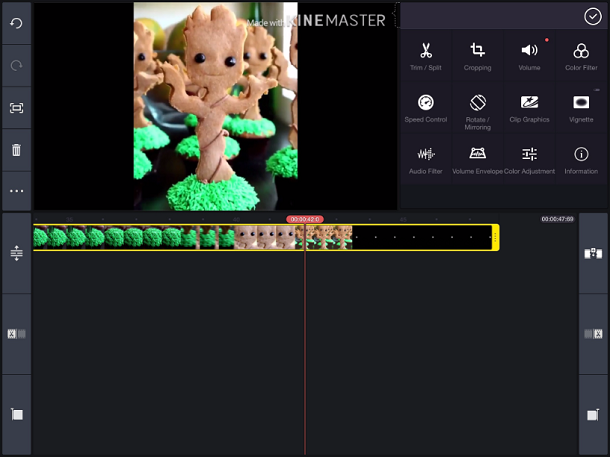This screenshot has width=610, height=457.
Task: Open the Volume speaker control
Action: click(x=529, y=56)
